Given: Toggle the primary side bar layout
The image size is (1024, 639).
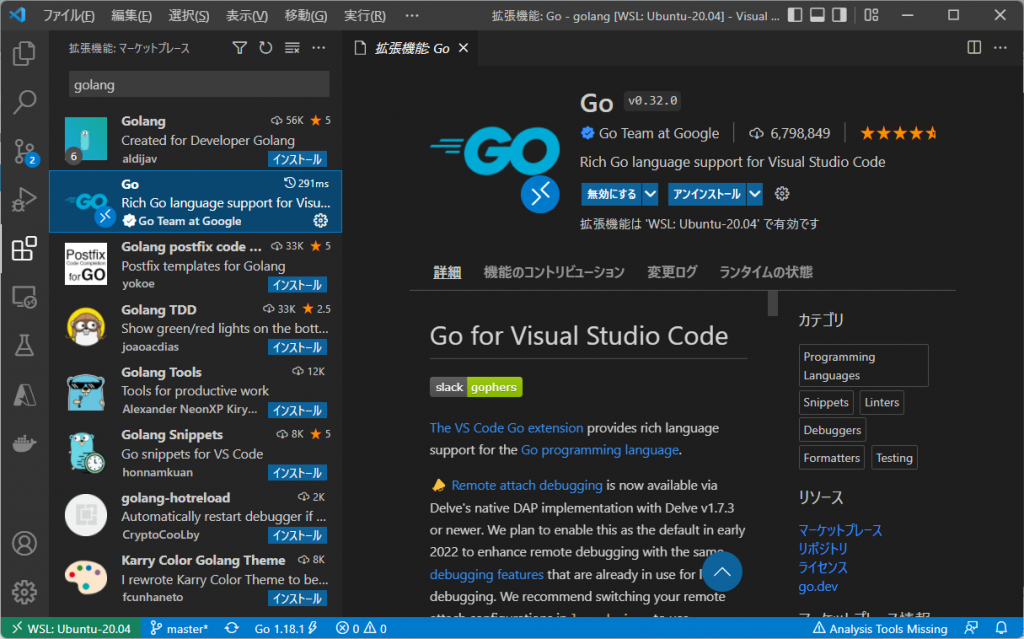Looking at the screenshot, I should click(795, 15).
